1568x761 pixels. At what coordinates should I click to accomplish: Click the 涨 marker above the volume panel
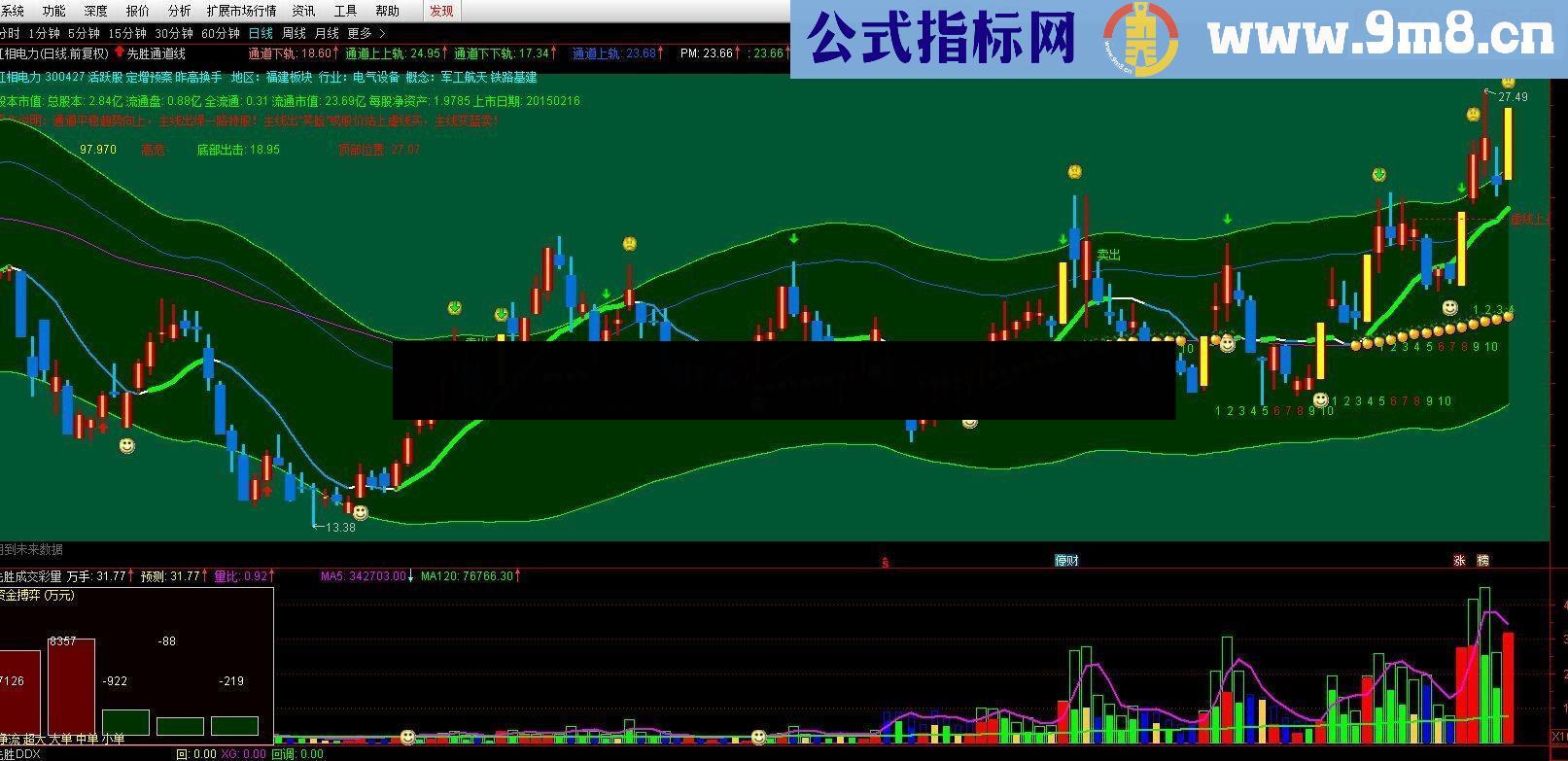(1459, 561)
